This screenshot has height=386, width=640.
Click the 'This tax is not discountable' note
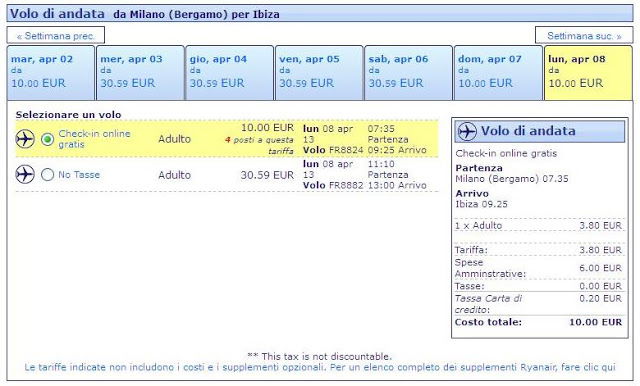click(320, 356)
